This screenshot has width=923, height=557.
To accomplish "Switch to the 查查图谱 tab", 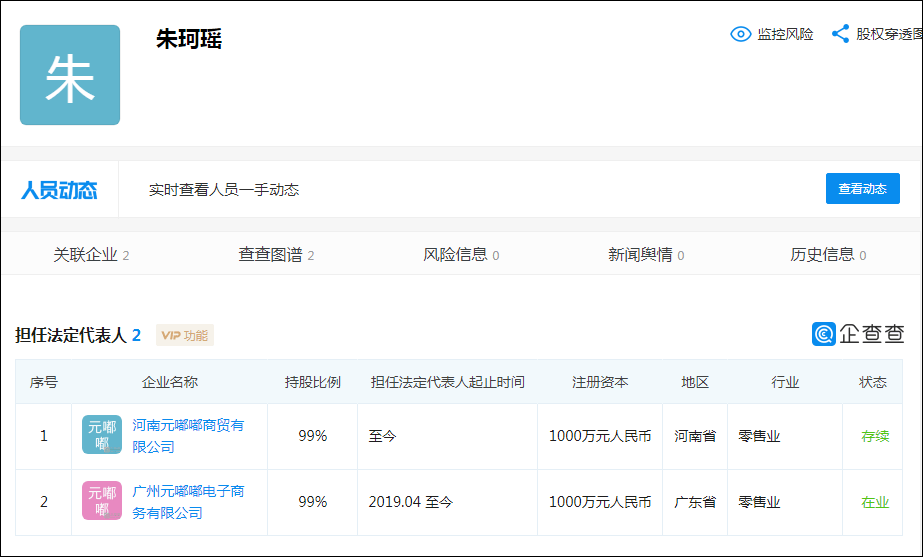I will 276,254.
